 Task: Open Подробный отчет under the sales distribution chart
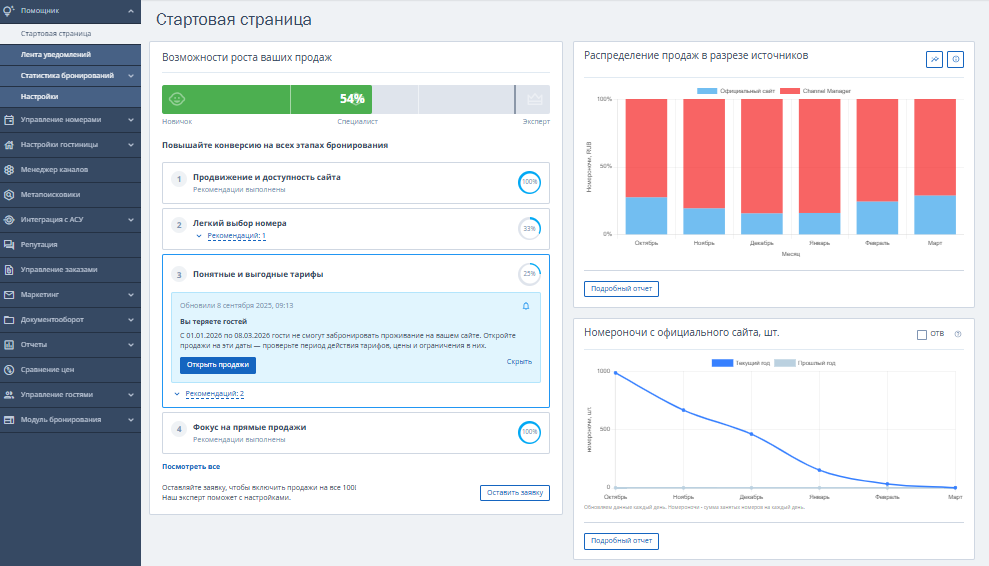(621, 289)
